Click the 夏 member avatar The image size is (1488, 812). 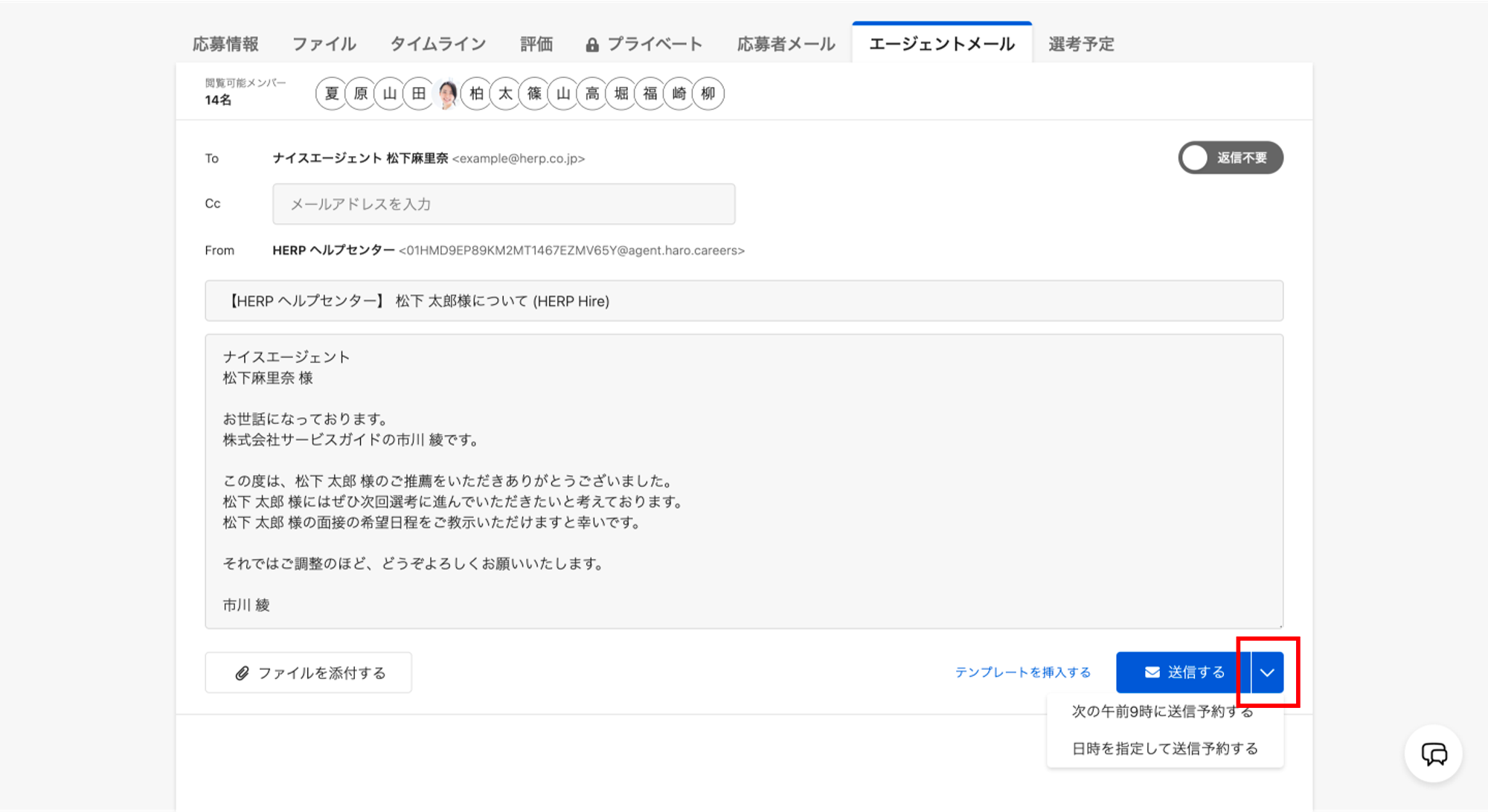[x=332, y=94]
